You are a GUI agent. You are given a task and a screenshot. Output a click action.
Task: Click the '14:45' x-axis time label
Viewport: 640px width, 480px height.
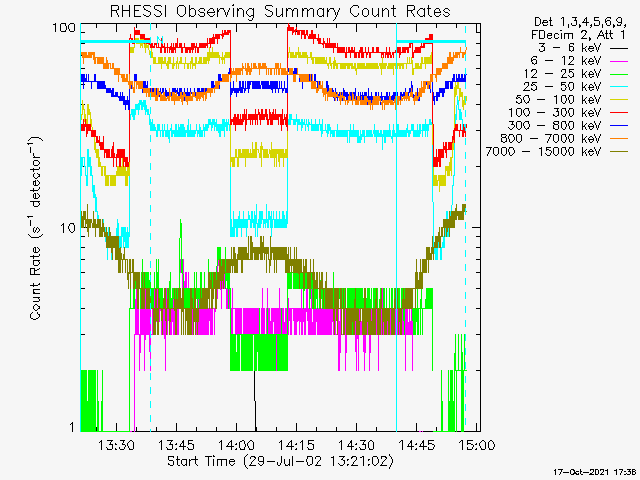pyautogui.click(x=416, y=444)
